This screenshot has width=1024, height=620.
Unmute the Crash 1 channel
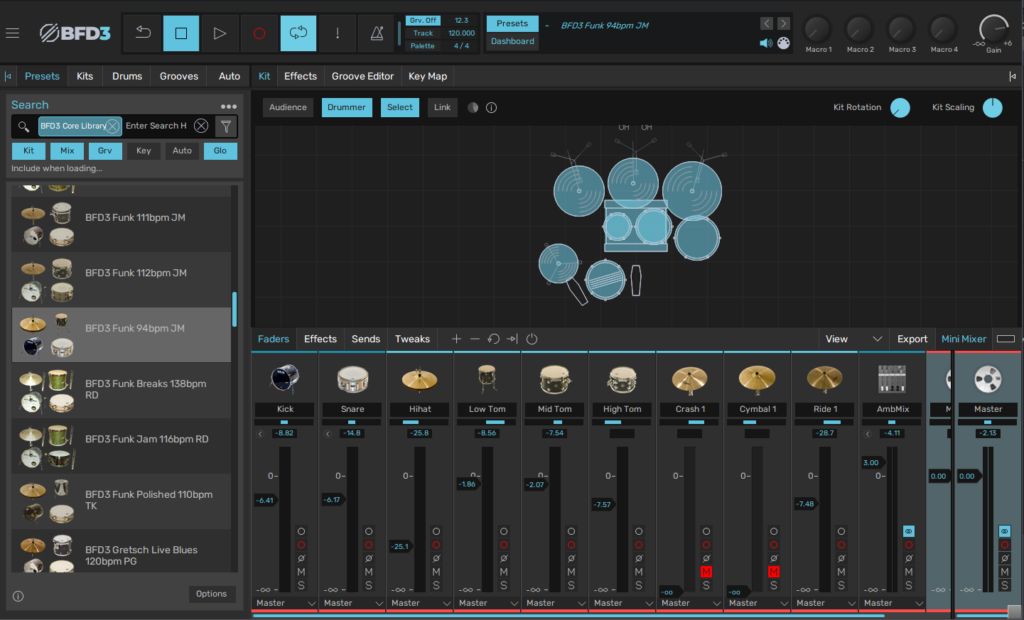[x=706, y=571]
